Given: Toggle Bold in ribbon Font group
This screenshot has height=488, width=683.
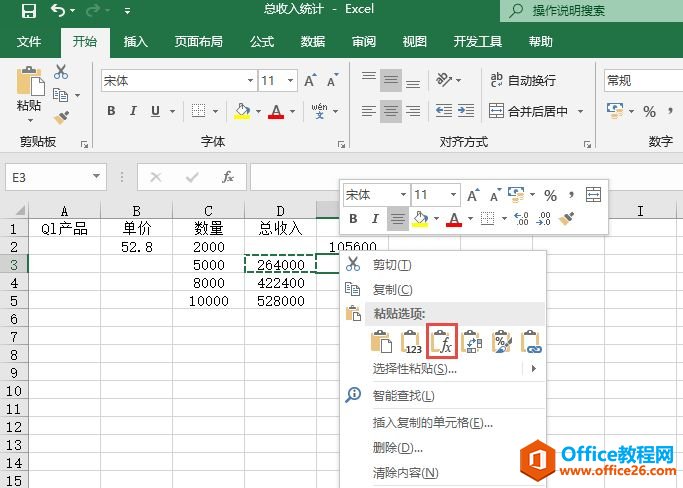Looking at the screenshot, I should [111, 111].
